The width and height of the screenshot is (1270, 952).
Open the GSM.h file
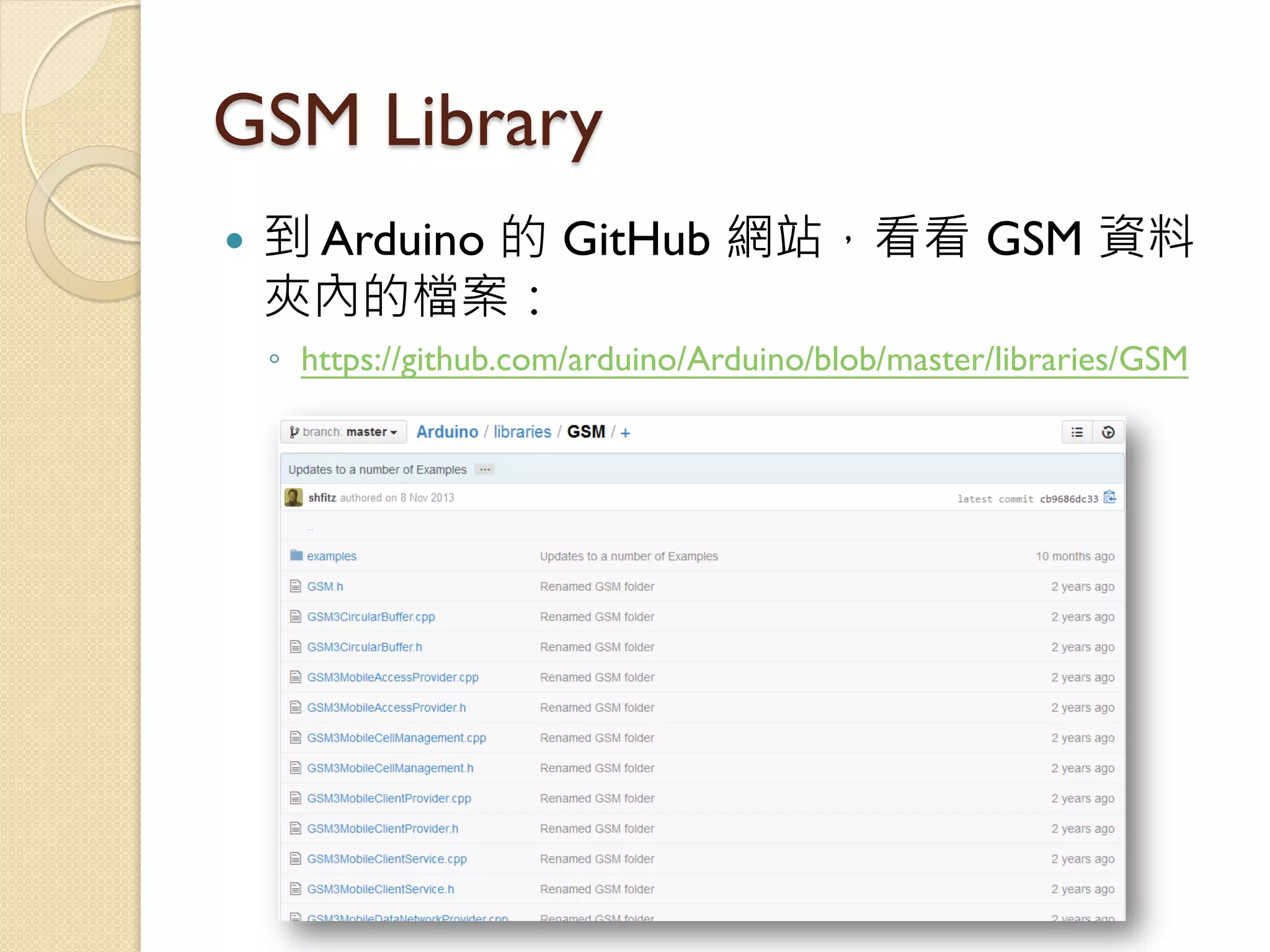click(325, 586)
